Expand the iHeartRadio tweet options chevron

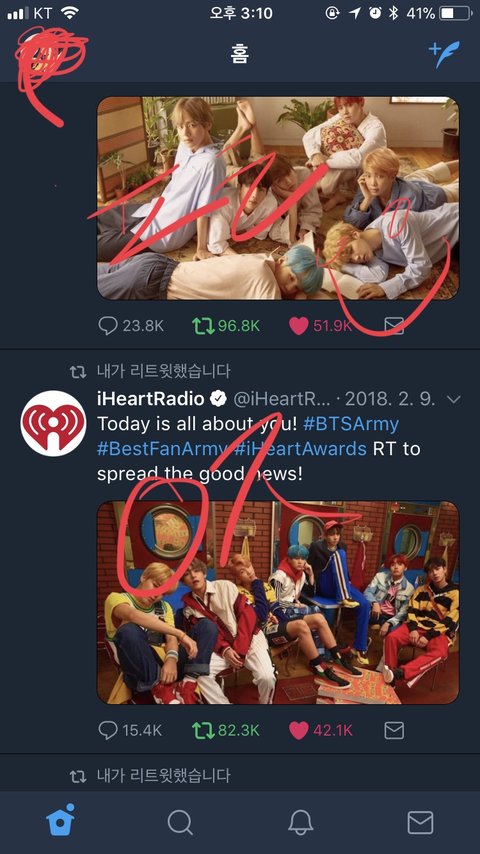click(x=453, y=400)
